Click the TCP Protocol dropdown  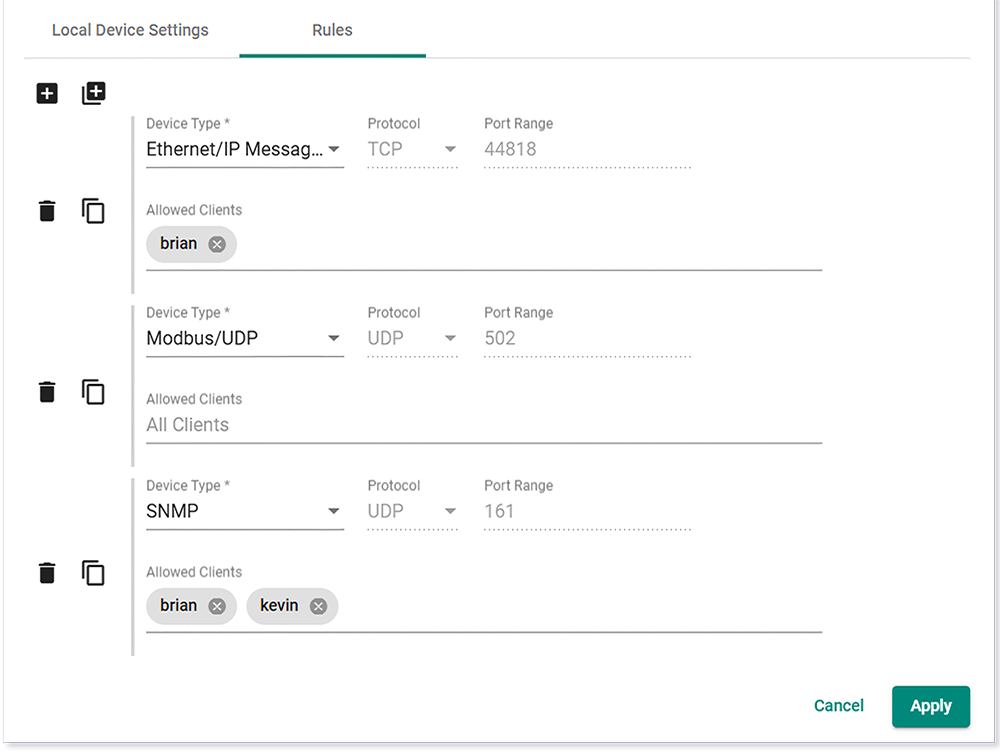(x=411, y=150)
